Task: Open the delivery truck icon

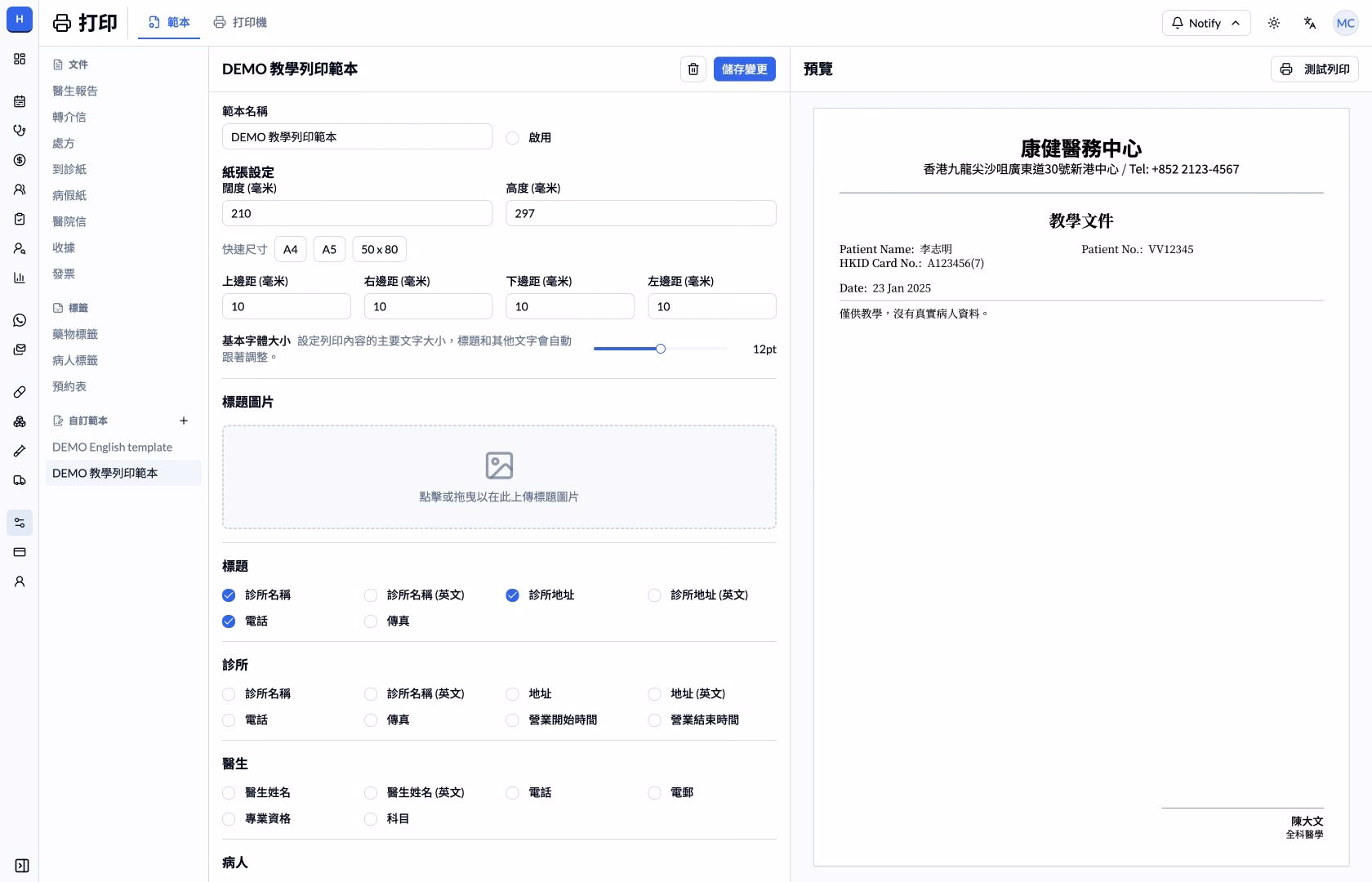Action: click(x=20, y=480)
